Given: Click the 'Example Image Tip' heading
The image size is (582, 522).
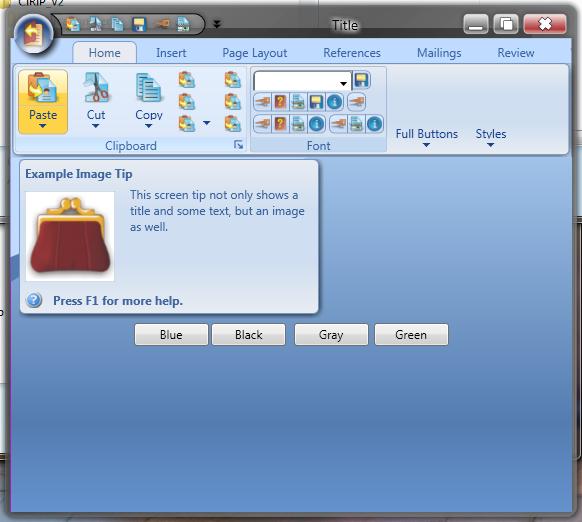Looking at the screenshot, I should click(x=79, y=174).
